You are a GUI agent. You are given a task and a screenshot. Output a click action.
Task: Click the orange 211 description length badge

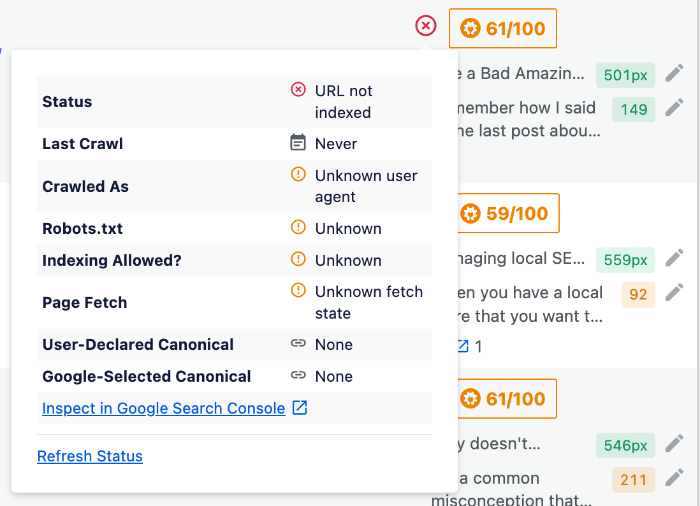click(633, 480)
